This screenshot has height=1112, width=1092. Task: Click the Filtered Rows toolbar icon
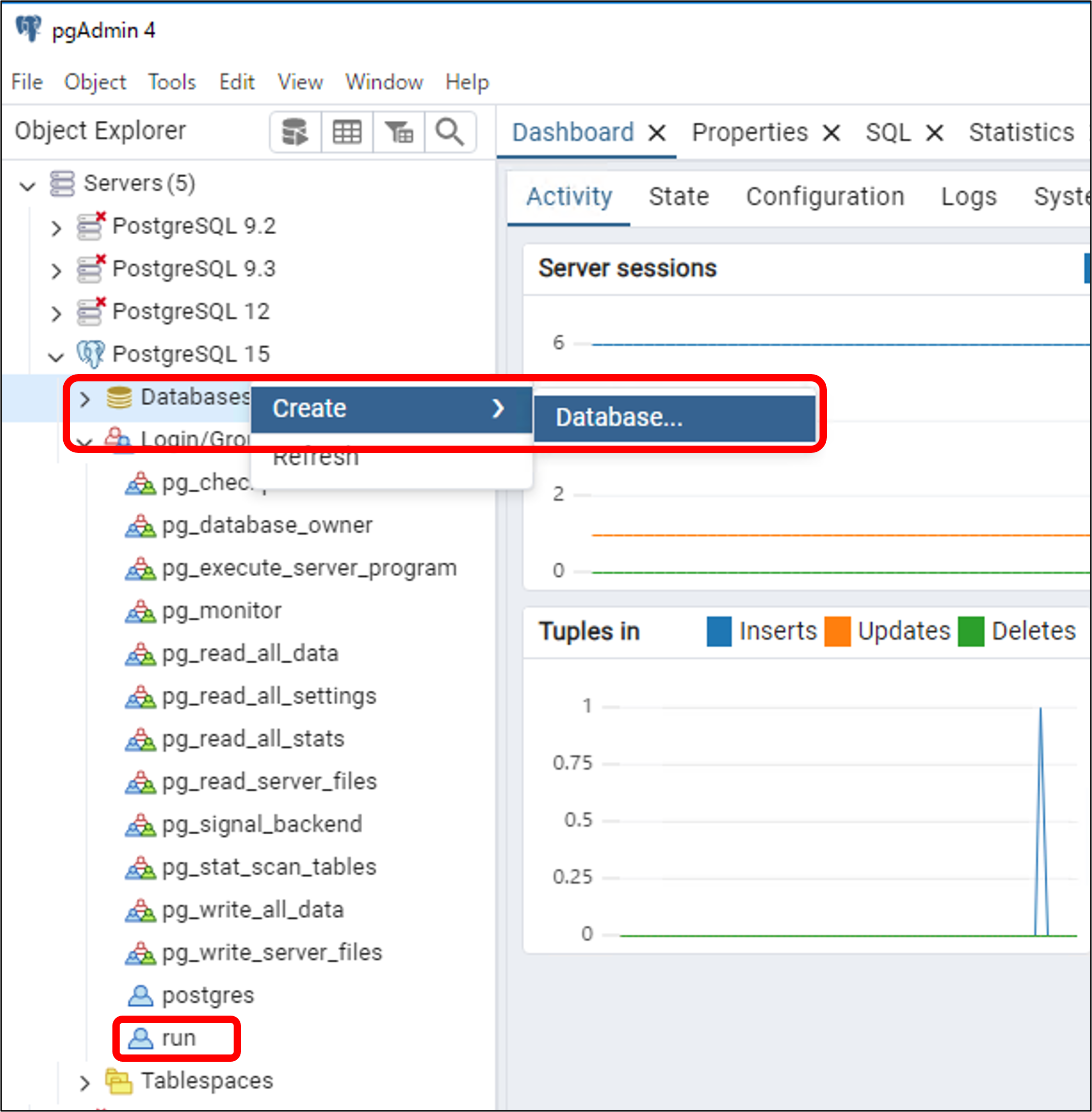[x=398, y=132]
